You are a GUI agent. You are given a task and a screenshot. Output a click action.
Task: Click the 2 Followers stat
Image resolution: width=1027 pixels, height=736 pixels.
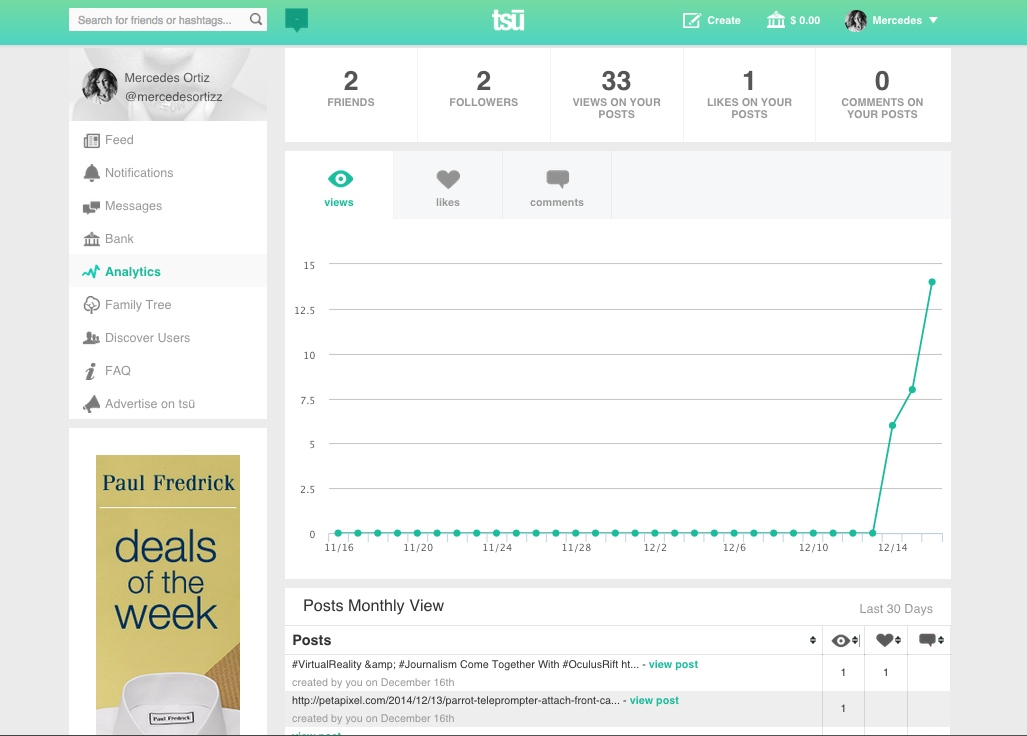point(483,89)
